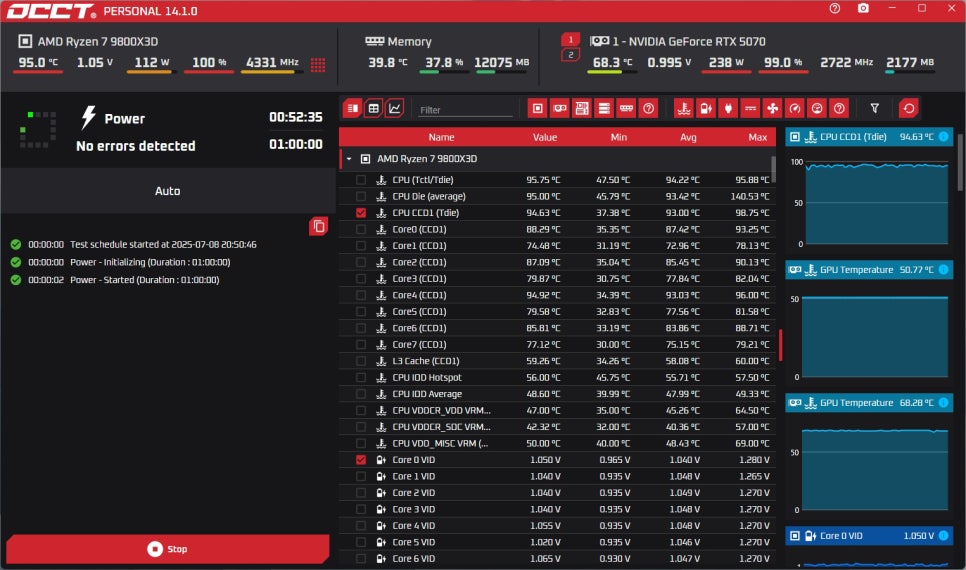
Task: Open the red CPU core grid icon
Action: [x=318, y=65]
